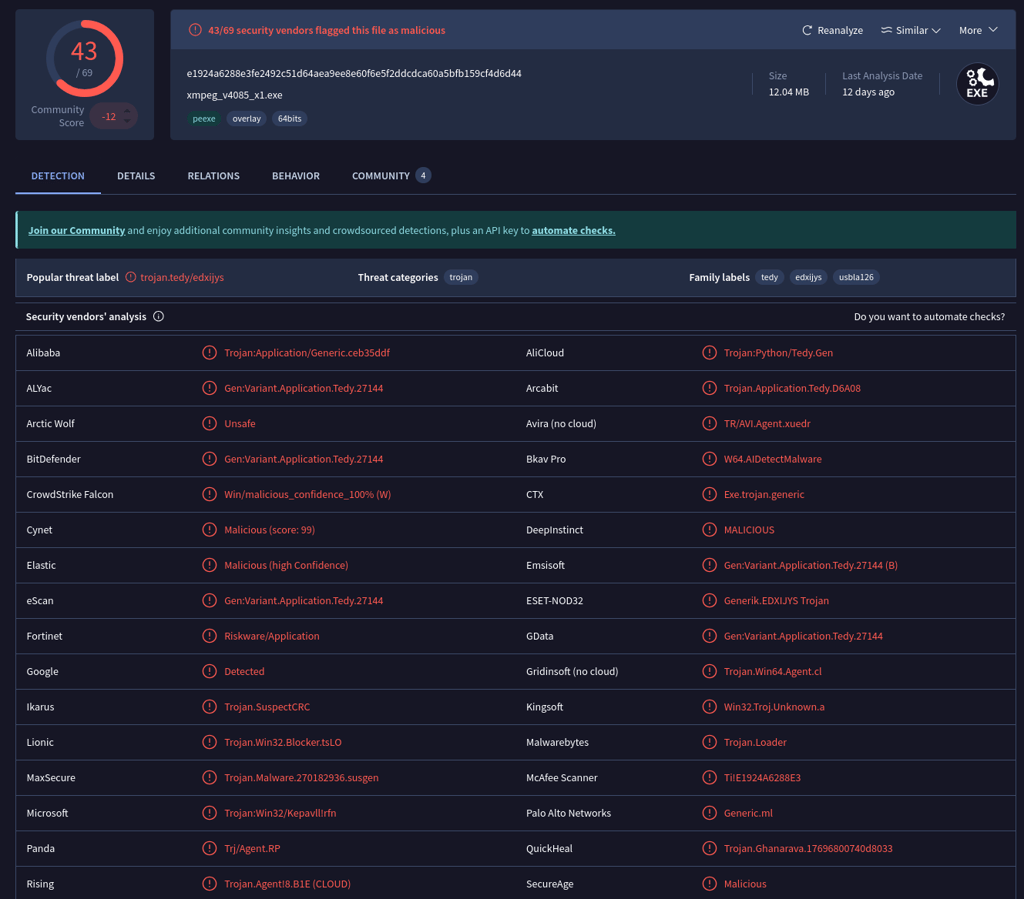The width and height of the screenshot is (1024, 899).
Task: Click the file name xmpeg_v4085_x1.exe
Action: (x=234, y=95)
